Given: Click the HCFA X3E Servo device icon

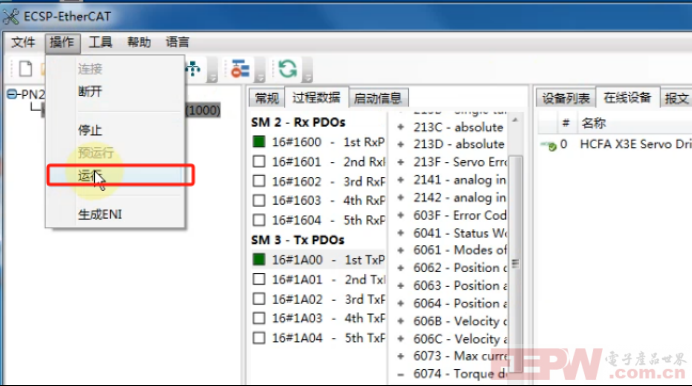Looking at the screenshot, I should coord(549,145).
